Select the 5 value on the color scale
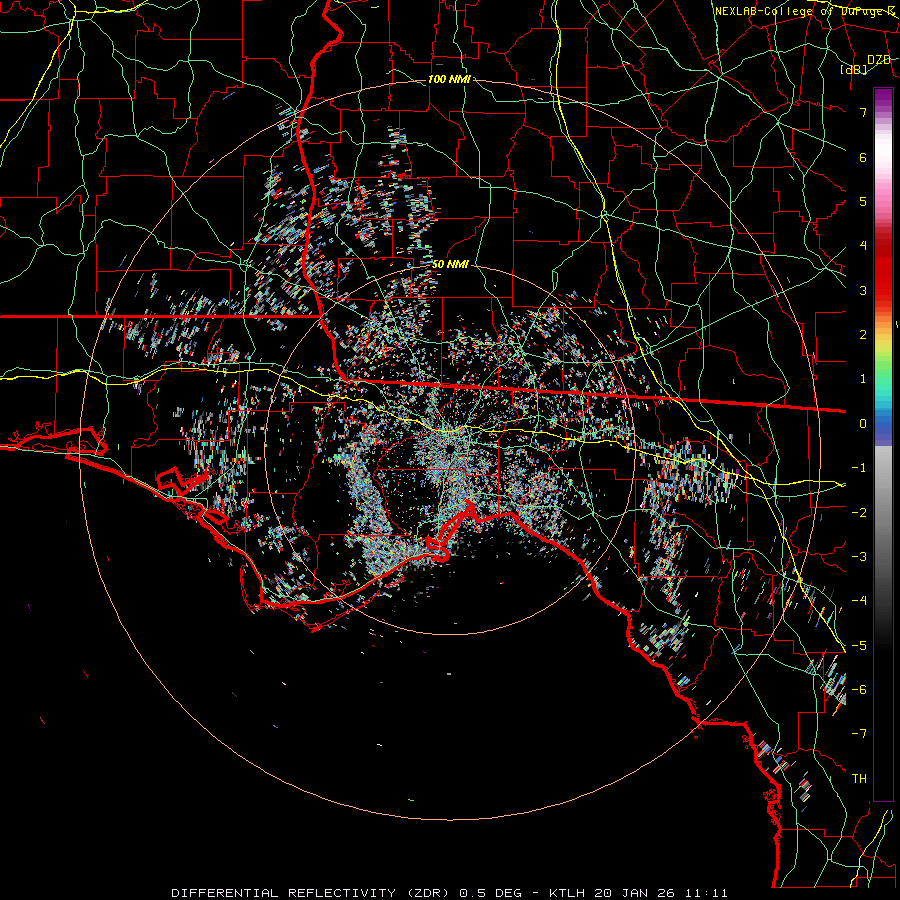The image size is (900, 900). click(x=863, y=201)
